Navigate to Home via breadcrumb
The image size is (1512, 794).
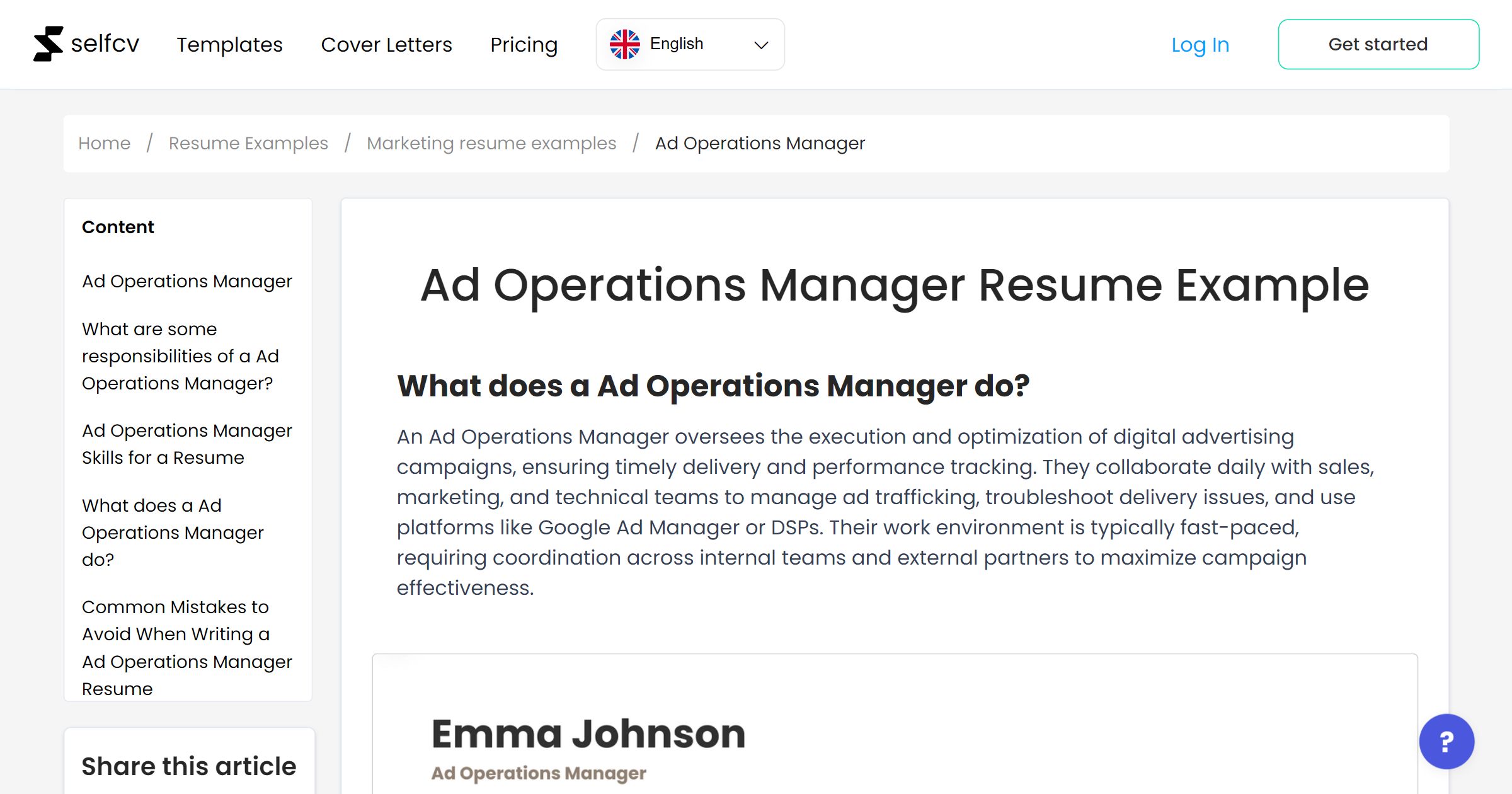pyautogui.click(x=104, y=143)
